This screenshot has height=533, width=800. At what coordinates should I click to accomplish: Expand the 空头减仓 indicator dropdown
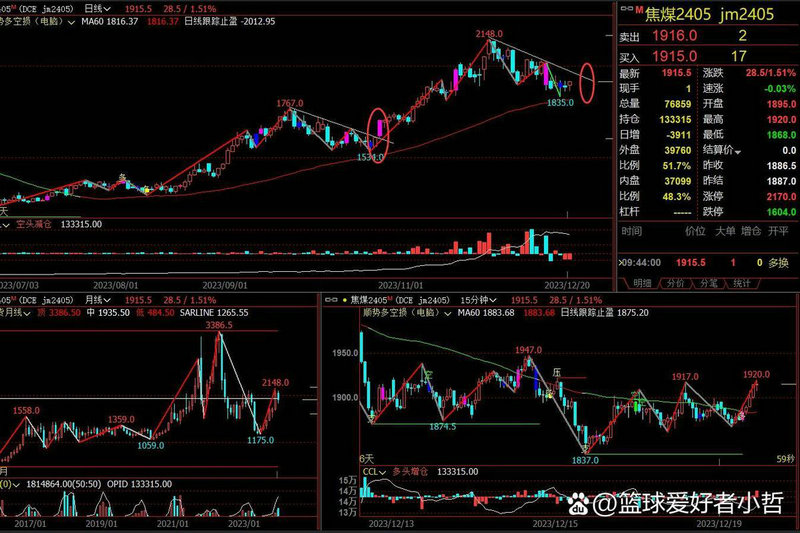tap(5, 225)
